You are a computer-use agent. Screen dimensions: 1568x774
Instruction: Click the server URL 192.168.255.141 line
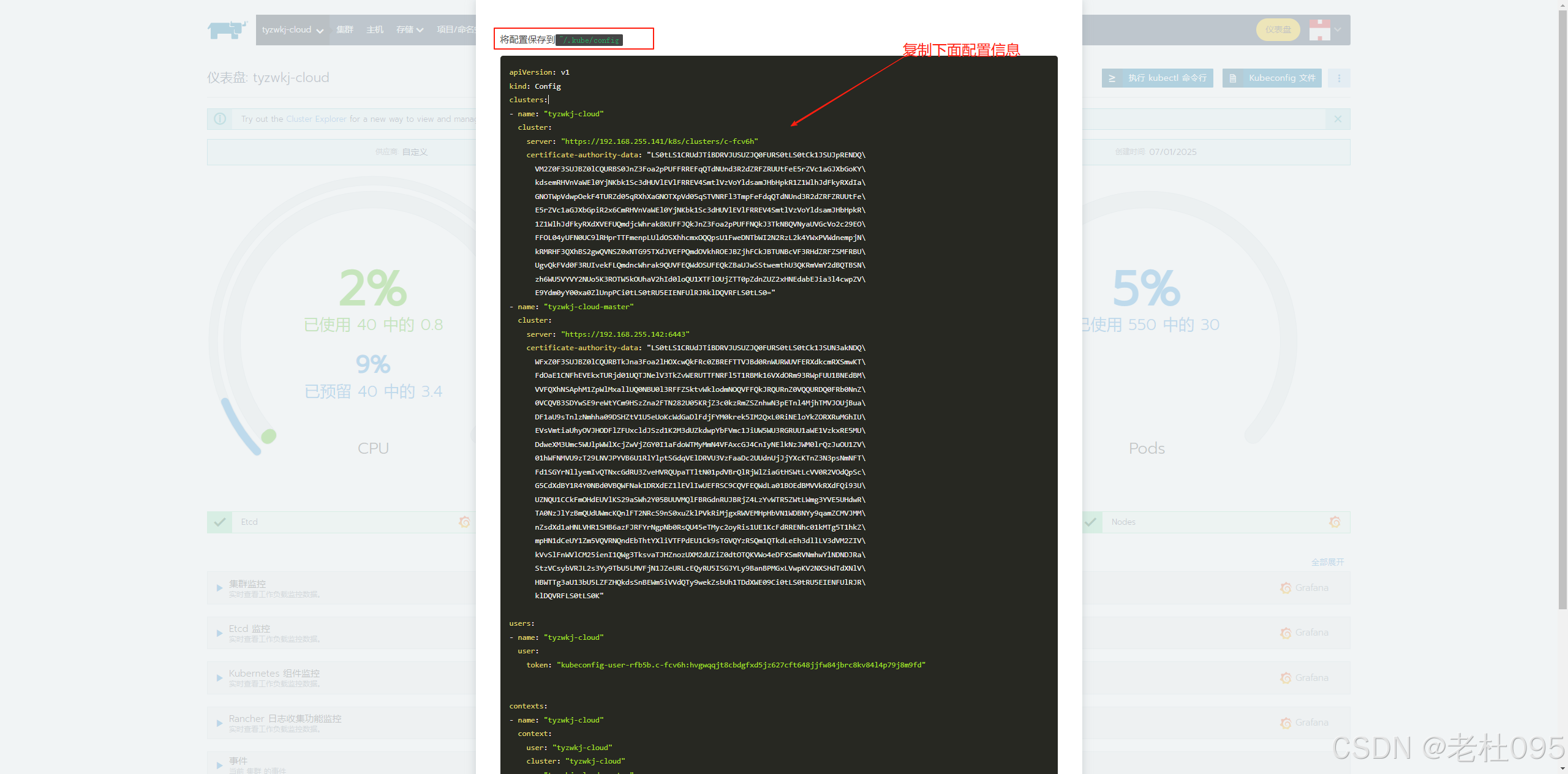pyautogui.click(x=642, y=141)
